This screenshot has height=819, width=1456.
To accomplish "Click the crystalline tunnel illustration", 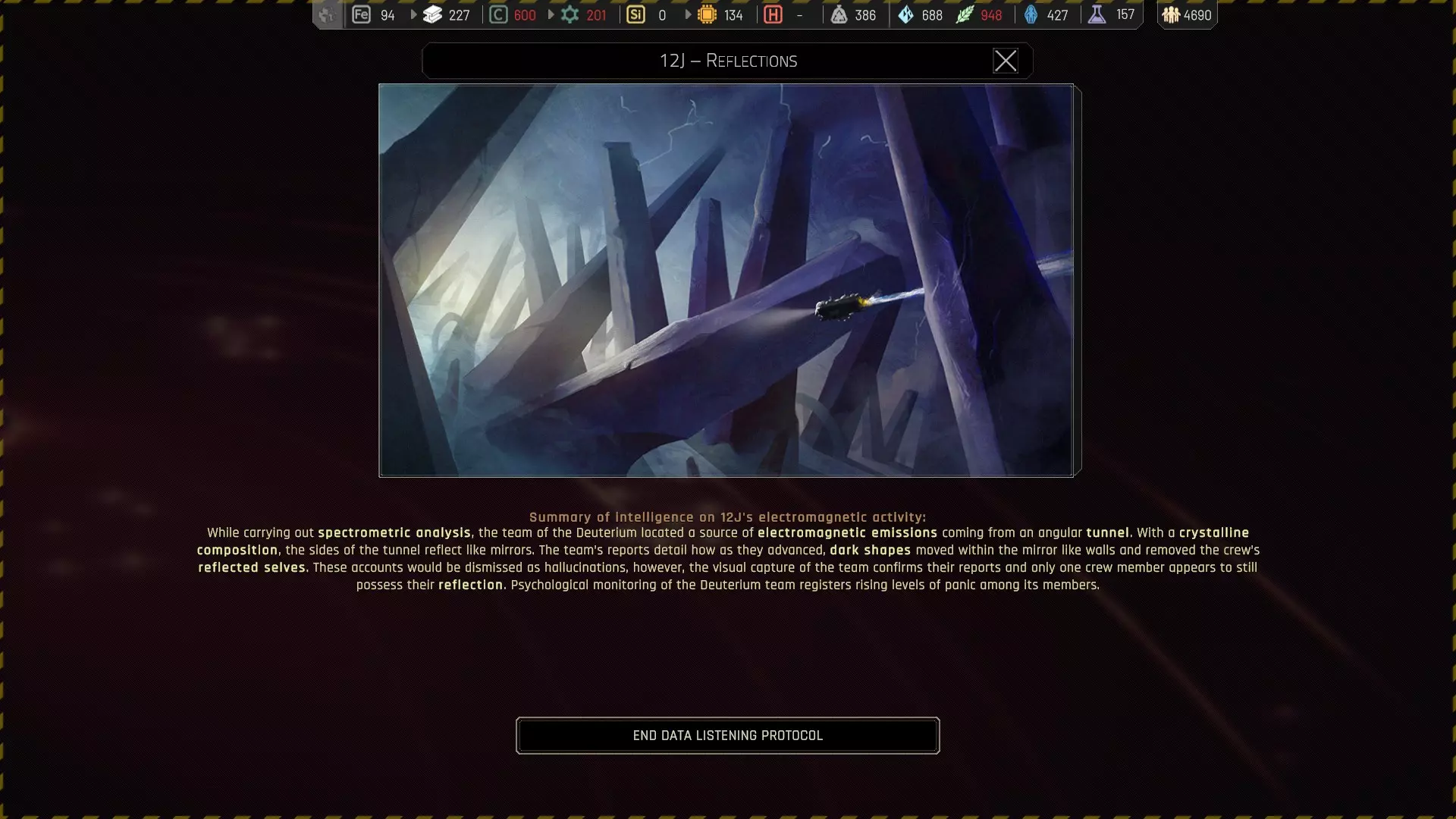I will click(x=726, y=280).
